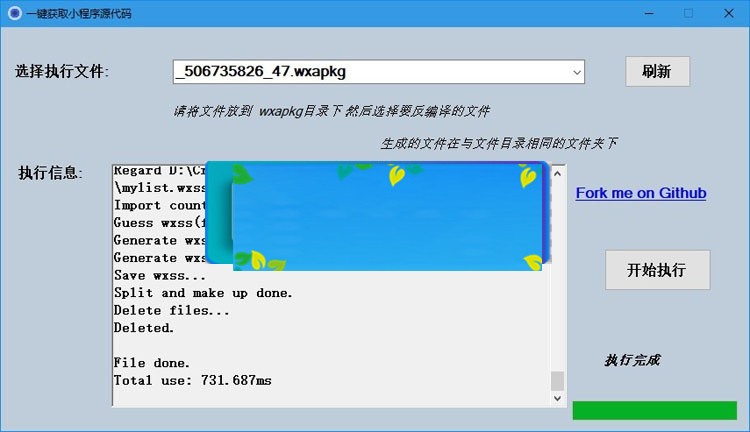Screen dimensions: 750x432
Task: Click the 'Total use: 731.687ms' log line
Action: point(192,381)
